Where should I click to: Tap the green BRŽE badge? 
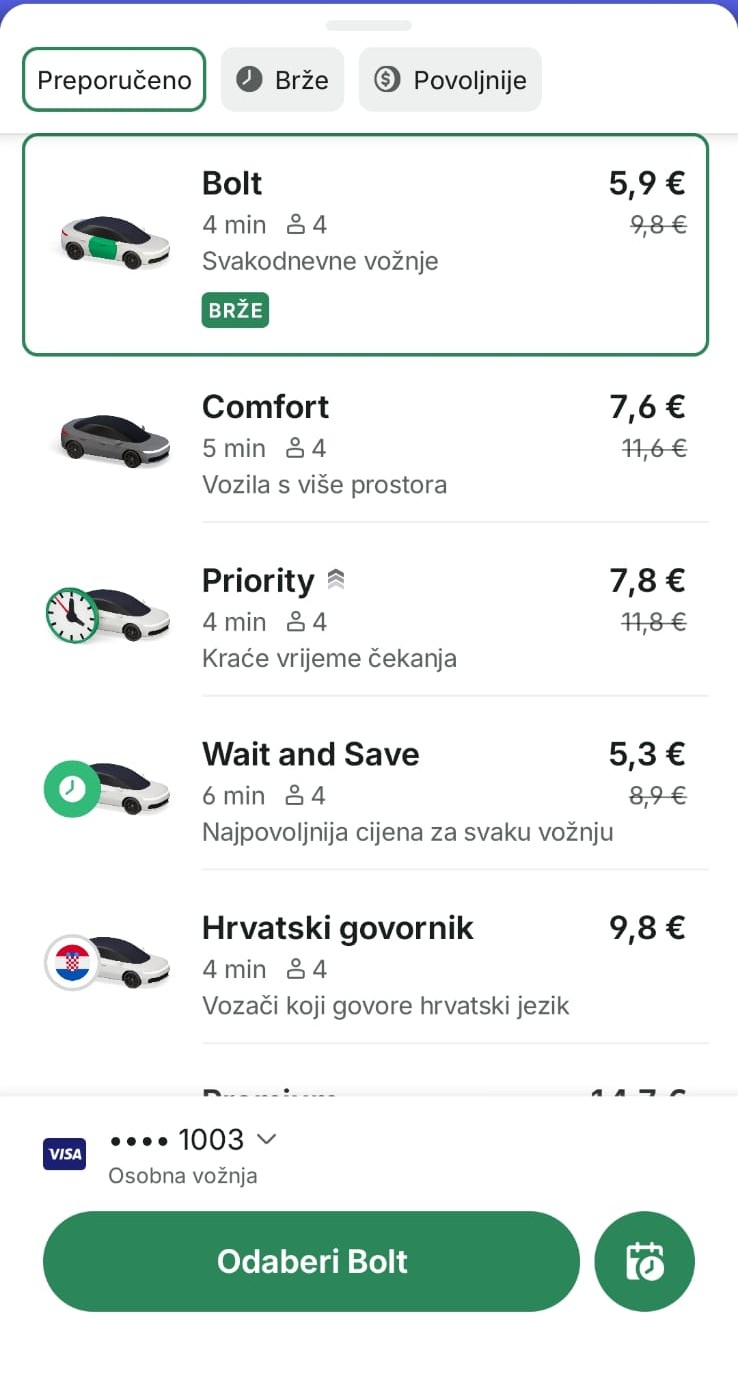coord(235,310)
